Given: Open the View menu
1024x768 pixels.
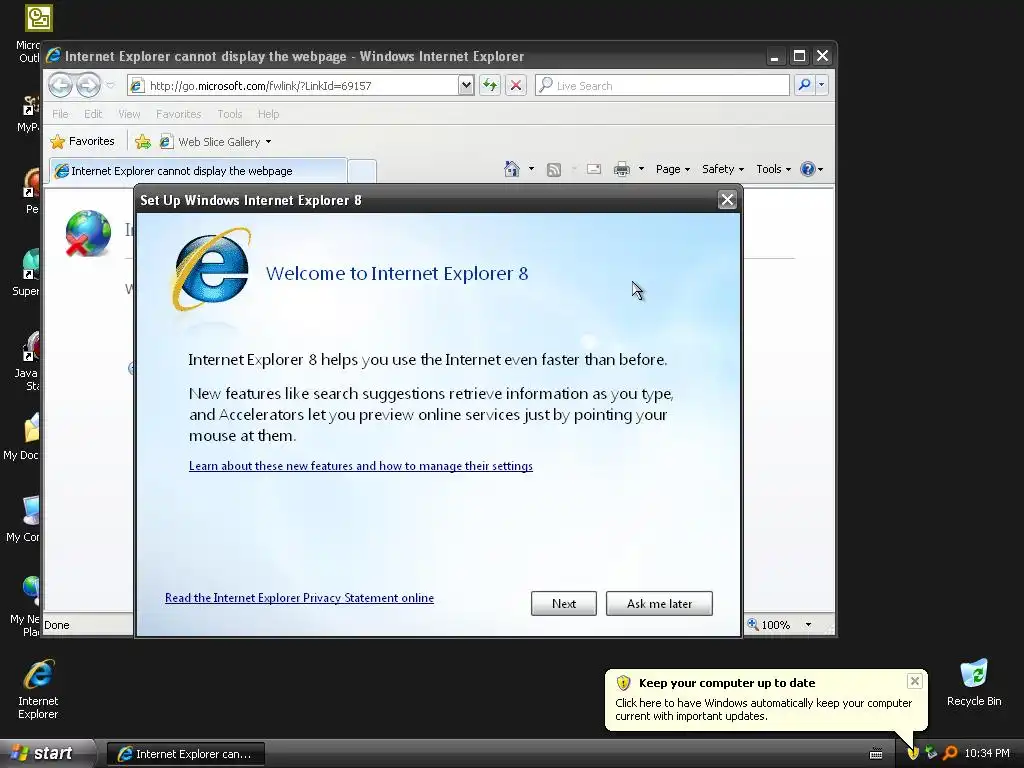Looking at the screenshot, I should (129, 114).
